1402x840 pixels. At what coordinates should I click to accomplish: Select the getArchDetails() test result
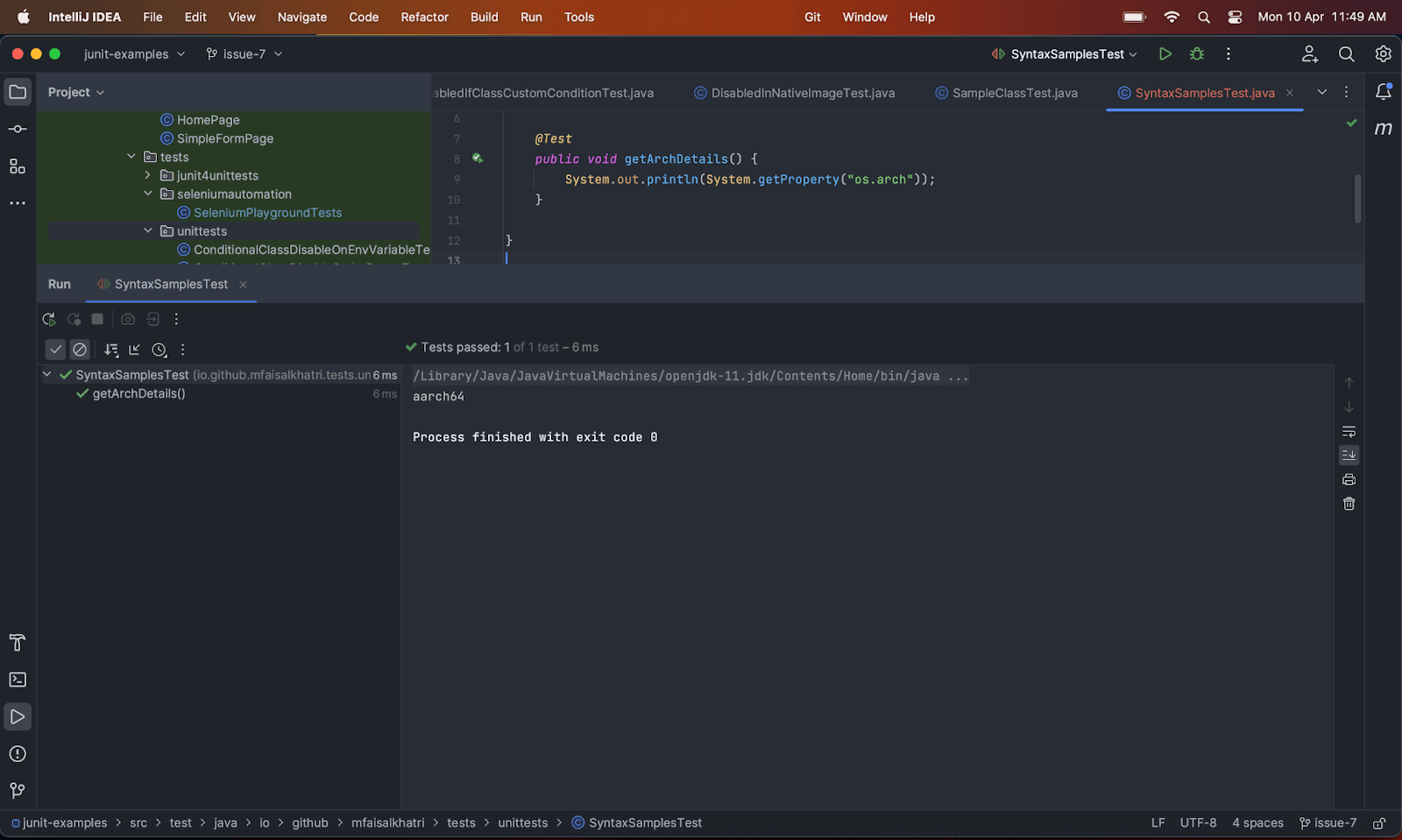138,394
